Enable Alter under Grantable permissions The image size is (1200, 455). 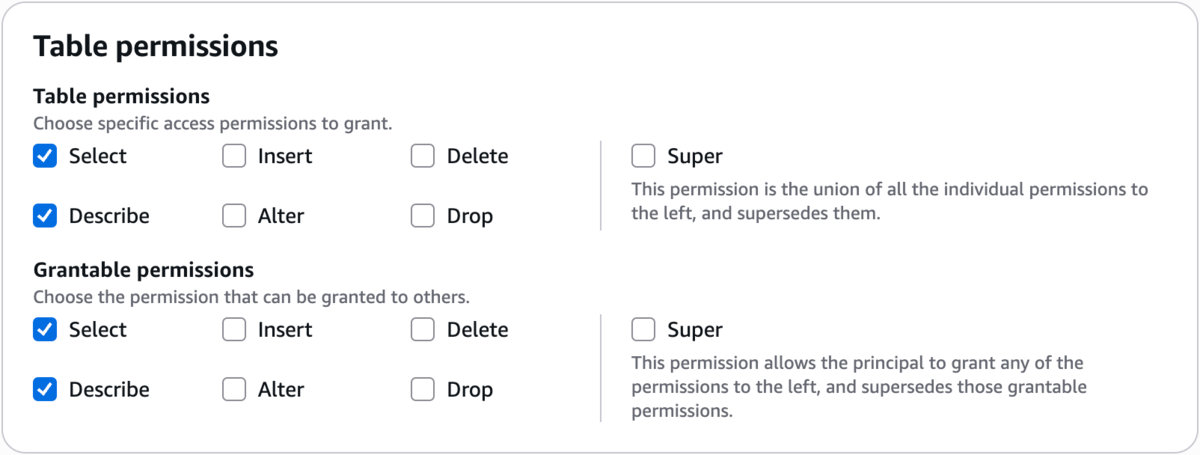pos(234,390)
